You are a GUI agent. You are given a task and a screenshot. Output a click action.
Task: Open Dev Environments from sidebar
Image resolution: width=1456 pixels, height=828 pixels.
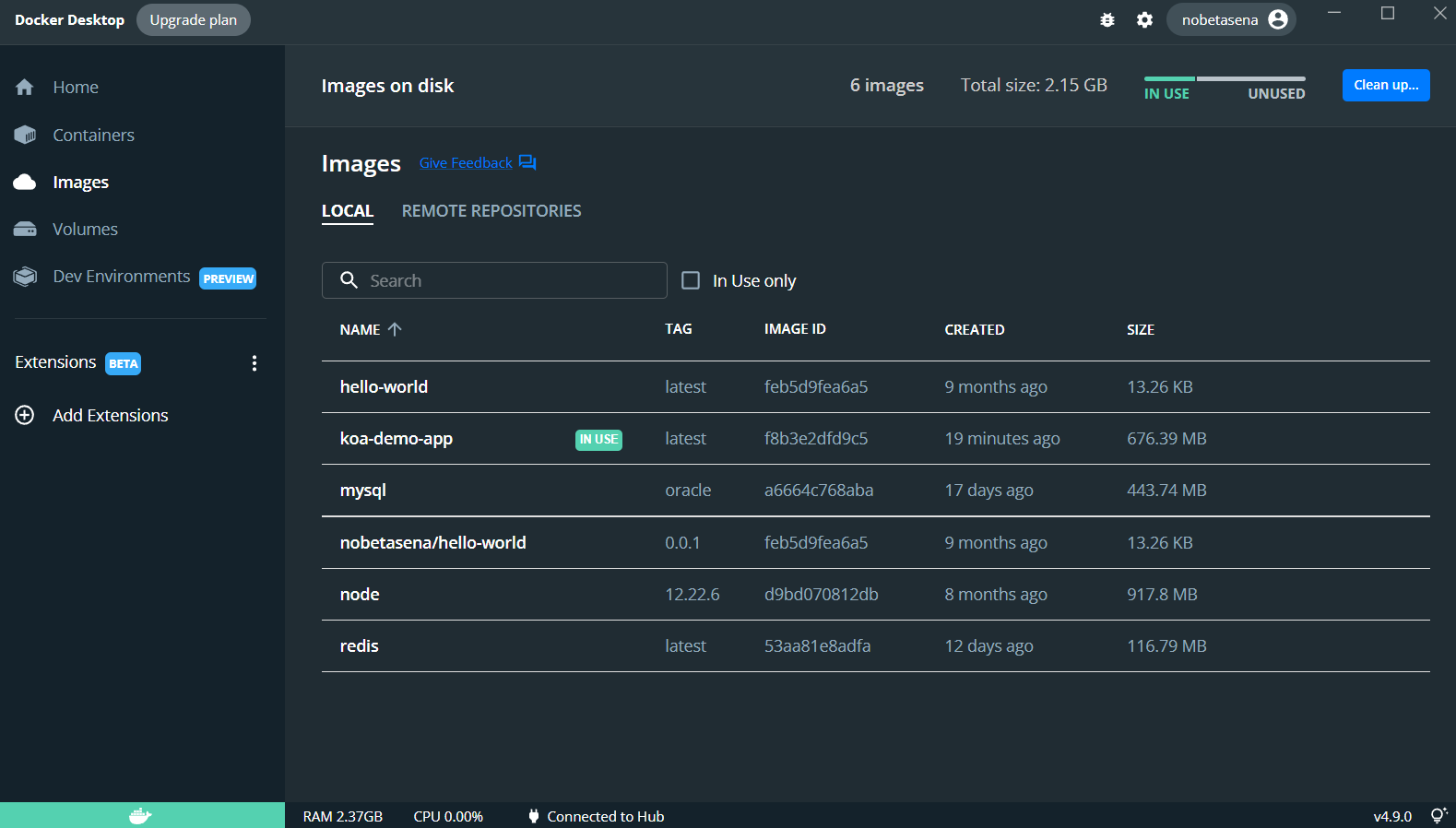tap(121, 277)
